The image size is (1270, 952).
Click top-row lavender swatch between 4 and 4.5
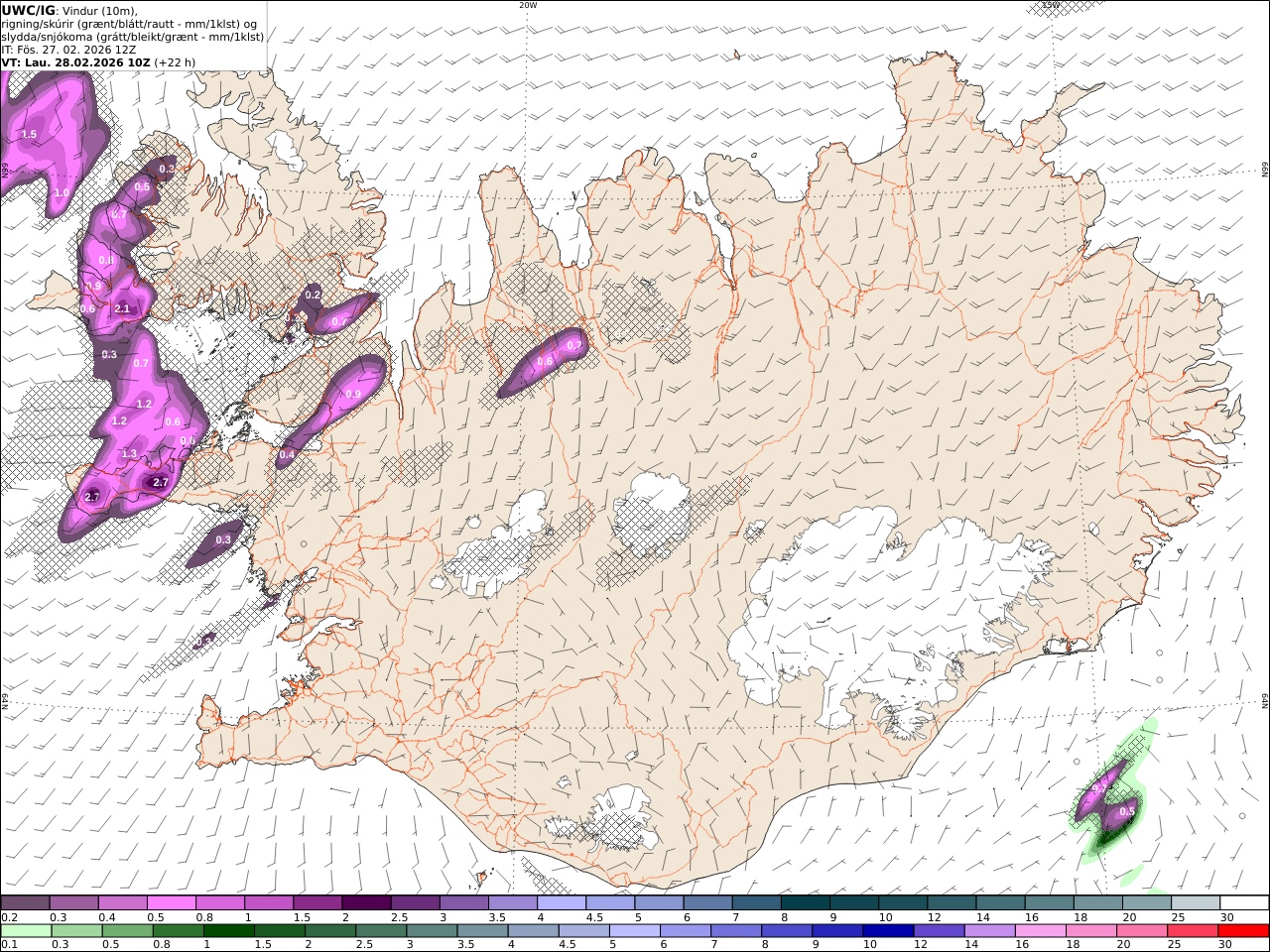[x=560, y=903]
